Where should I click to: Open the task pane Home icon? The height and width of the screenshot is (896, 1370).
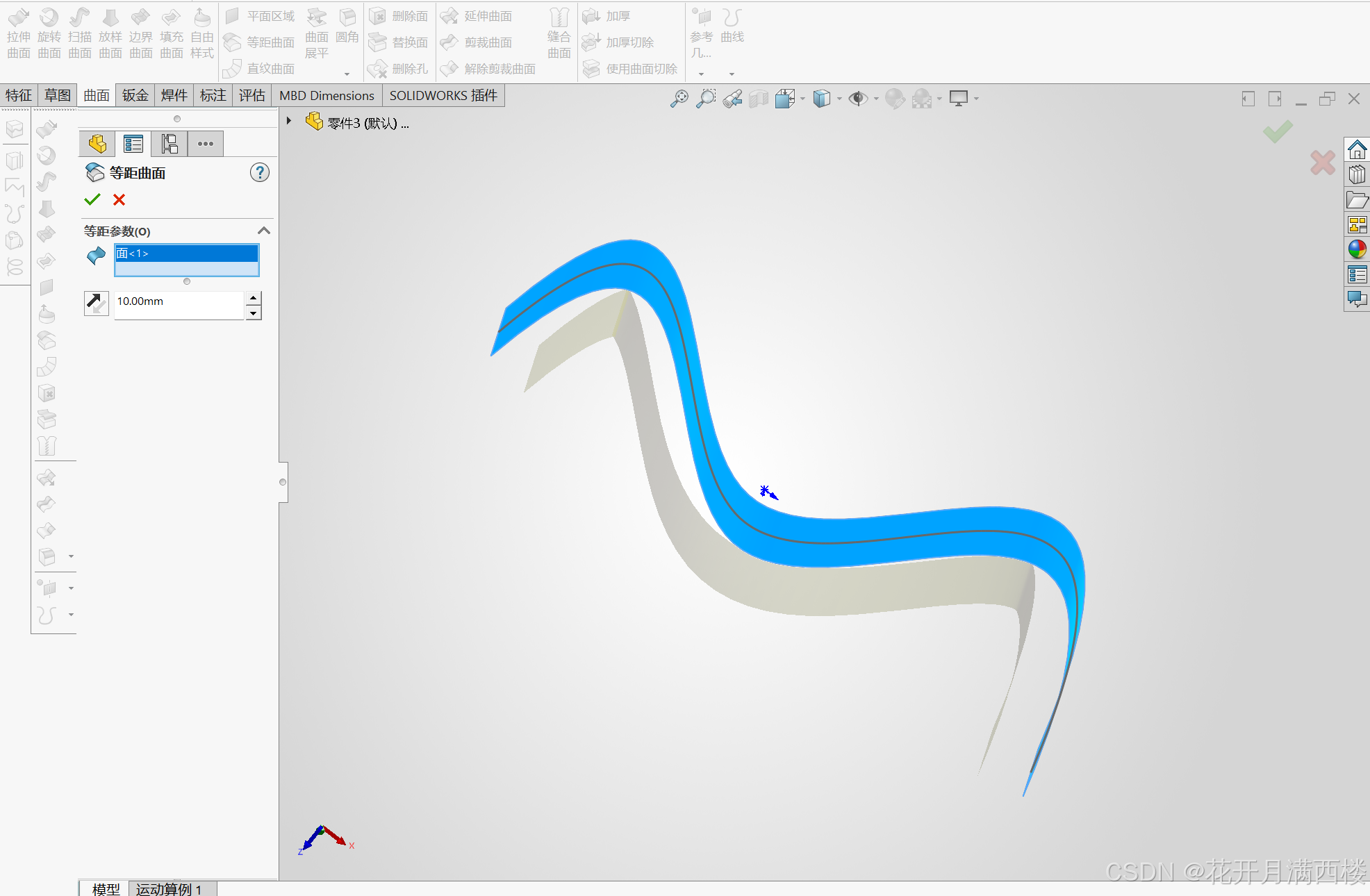click(1357, 149)
